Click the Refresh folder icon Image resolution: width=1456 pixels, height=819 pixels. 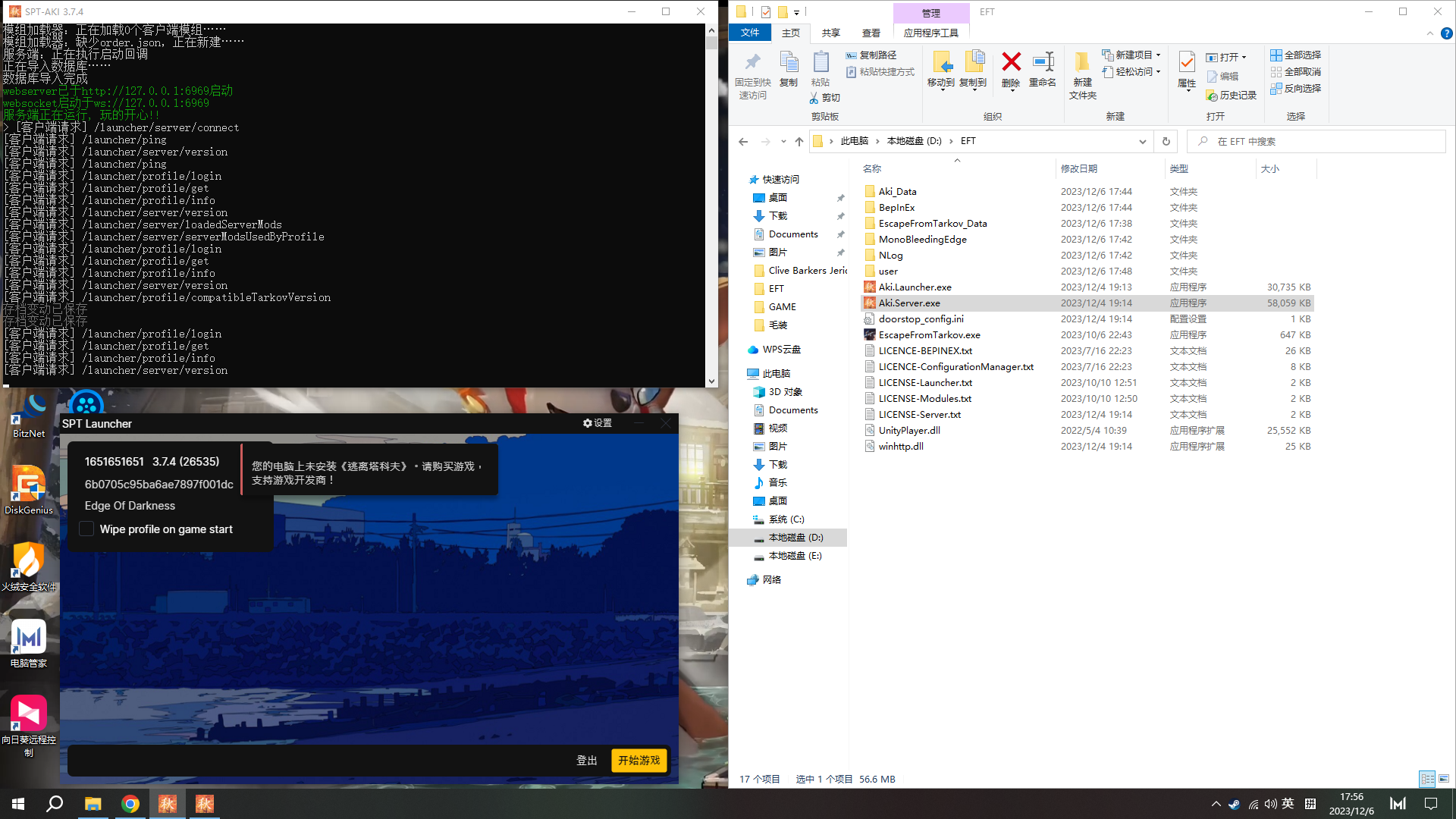(1166, 141)
